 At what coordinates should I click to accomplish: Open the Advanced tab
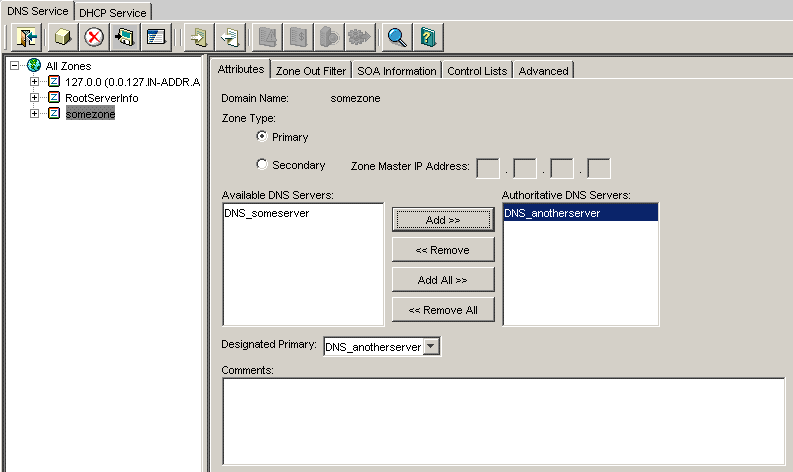544,71
